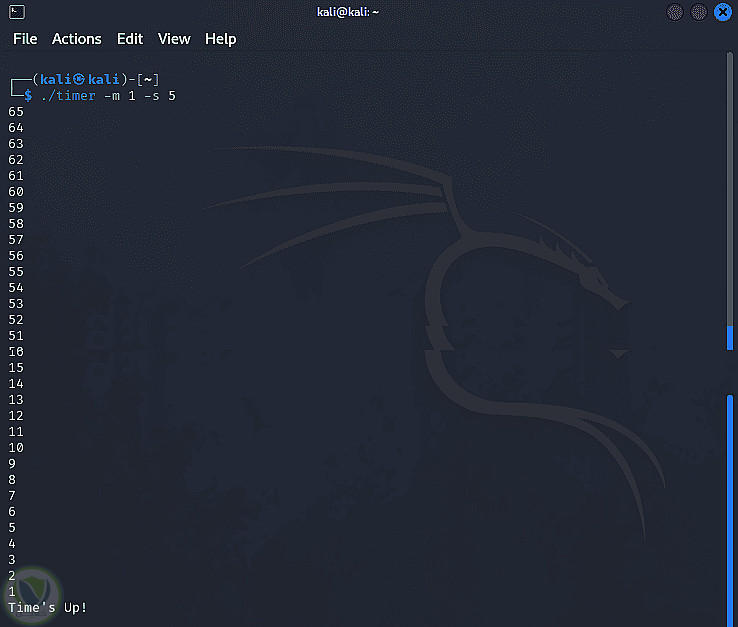
Task: Click the ./timer command text
Action: (68, 96)
